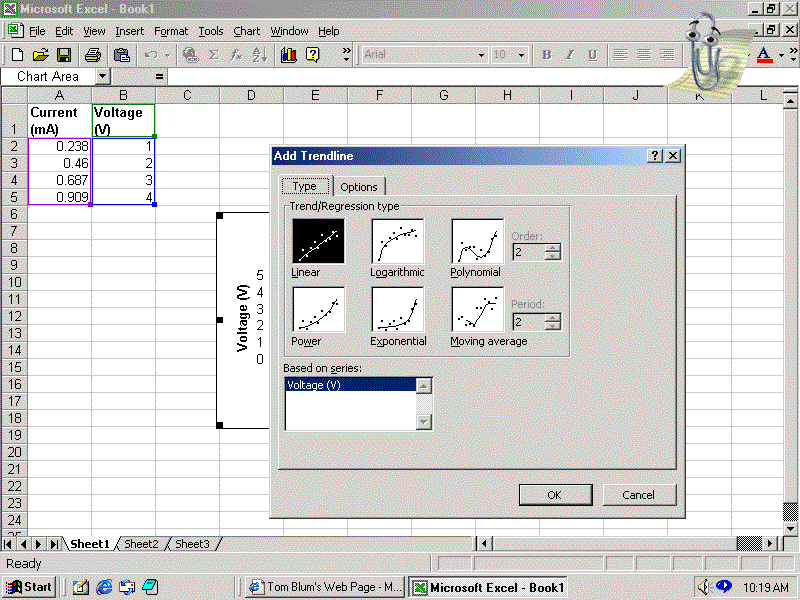Open the Font Color dropdown arrow
Image resolution: width=800 pixels, height=600 pixels.
pyautogui.click(x=781, y=55)
